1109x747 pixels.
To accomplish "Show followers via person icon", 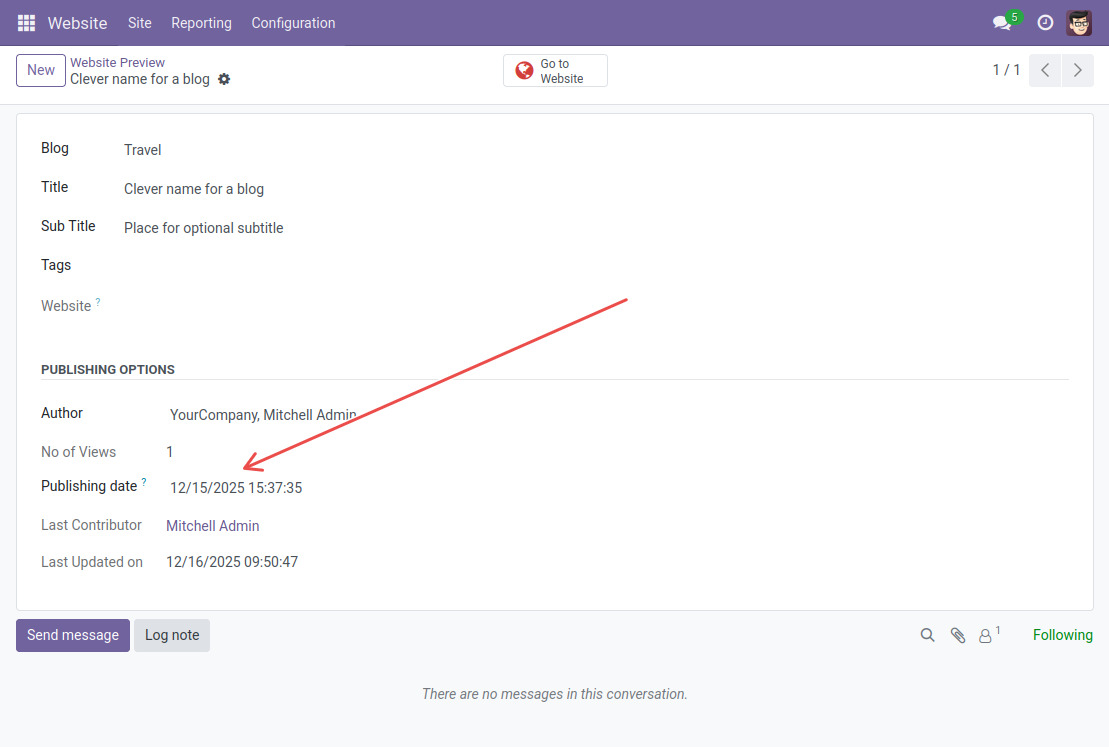I will (x=986, y=635).
